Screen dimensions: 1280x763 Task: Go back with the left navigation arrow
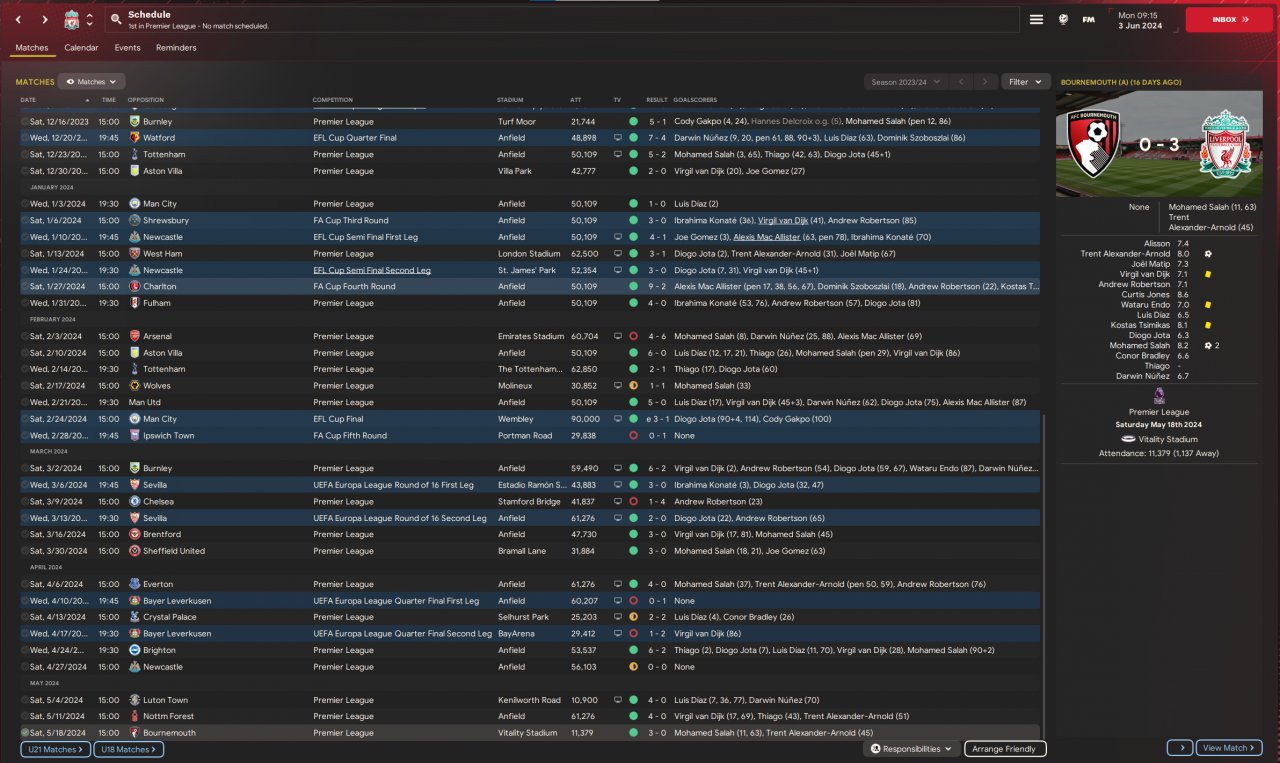click(x=18, y=20)
